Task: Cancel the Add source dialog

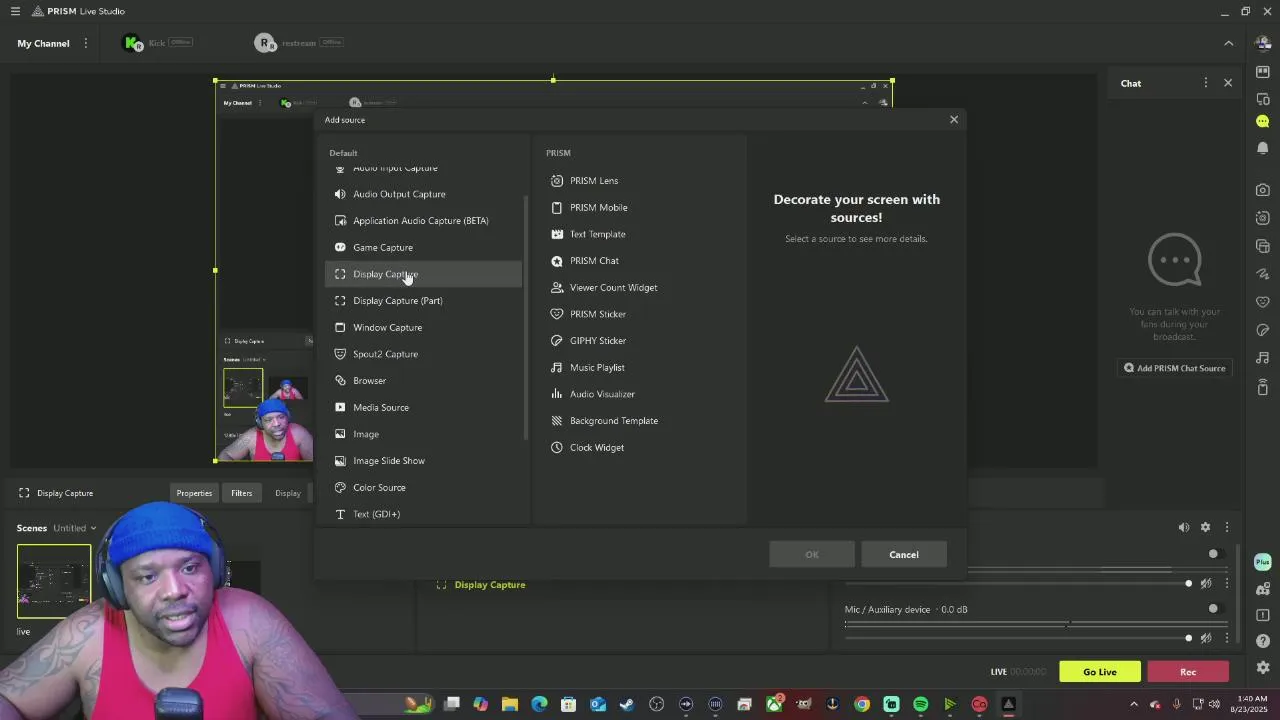Action: 904,555
